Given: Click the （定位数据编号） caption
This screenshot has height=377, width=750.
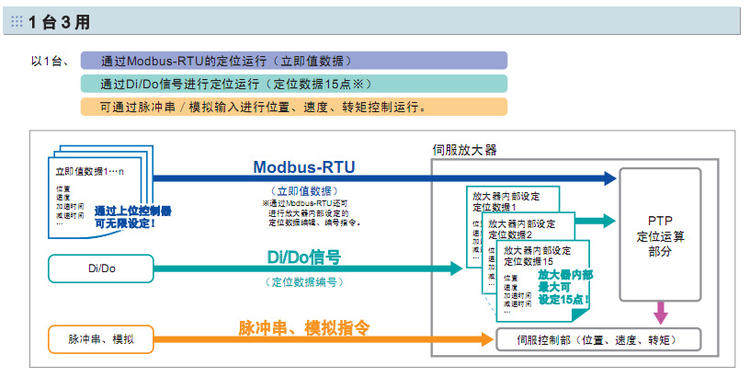Looking at the screenshot, I should pos(304,282).
